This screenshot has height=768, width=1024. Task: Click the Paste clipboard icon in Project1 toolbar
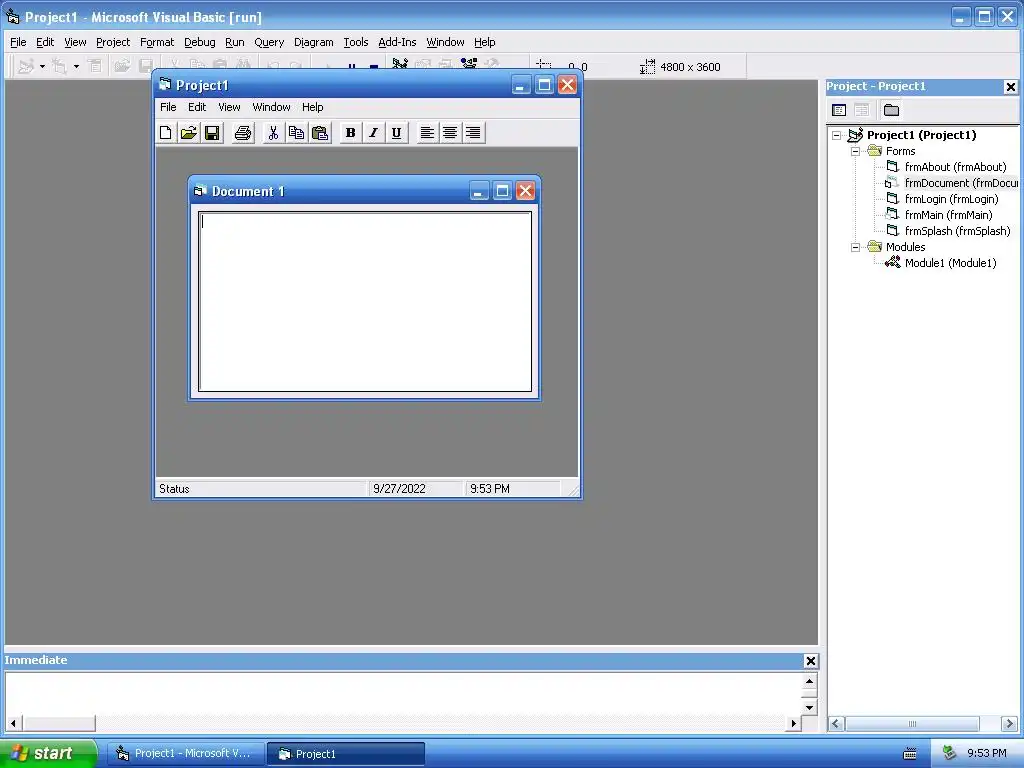319,133
